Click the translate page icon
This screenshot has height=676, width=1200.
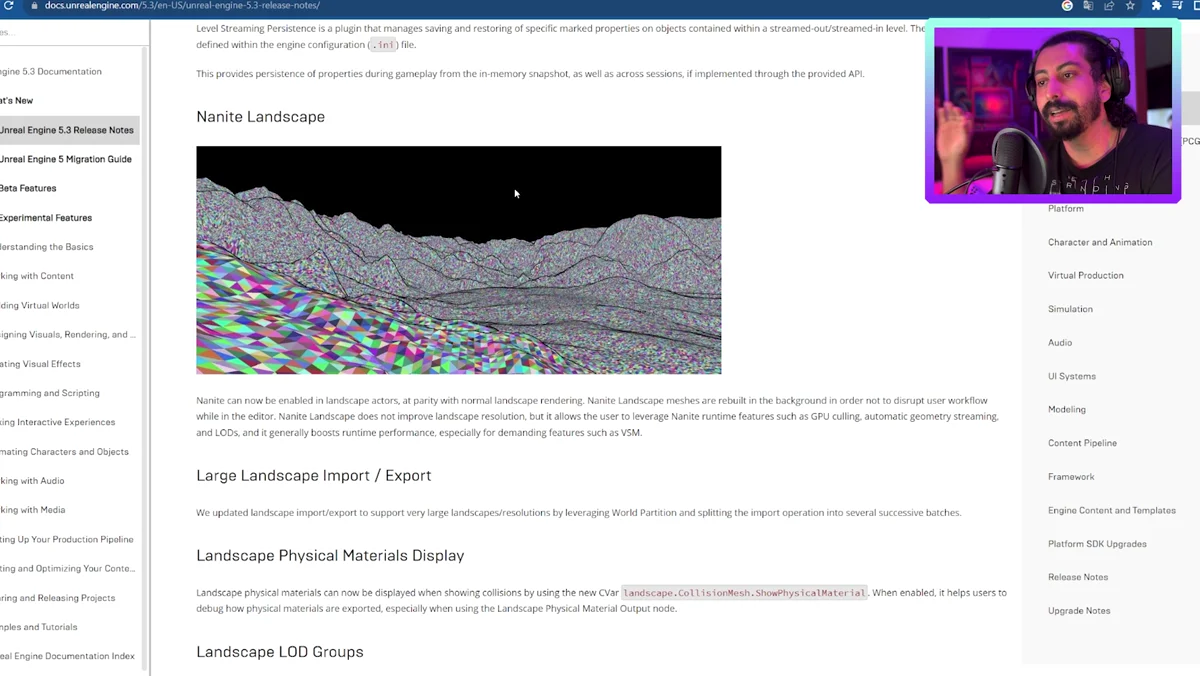point(1088,6)
